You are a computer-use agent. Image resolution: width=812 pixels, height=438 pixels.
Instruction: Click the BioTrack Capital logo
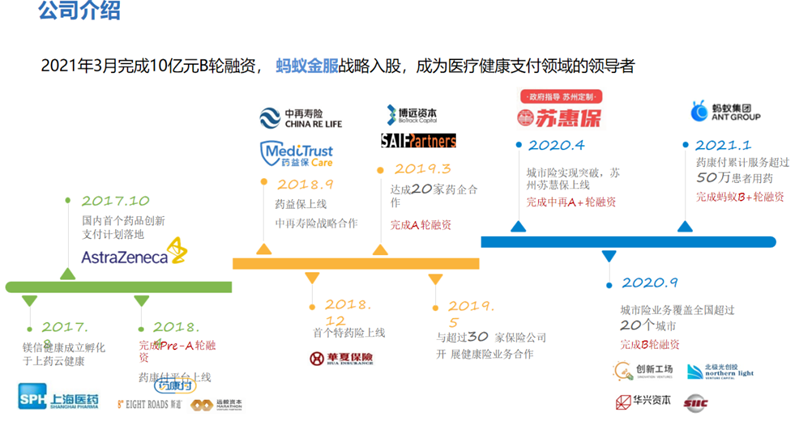[412, 114]
